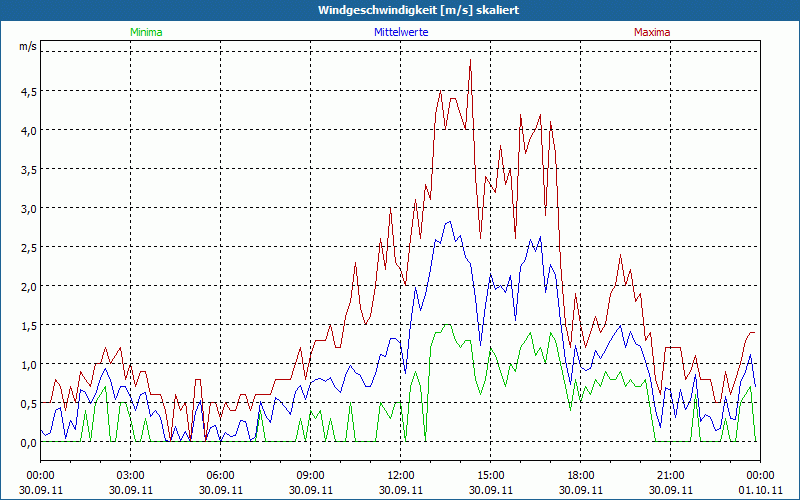Click the 2,5 y-axis value
This screenshot has width=800, height=500.
click(29, 247)
